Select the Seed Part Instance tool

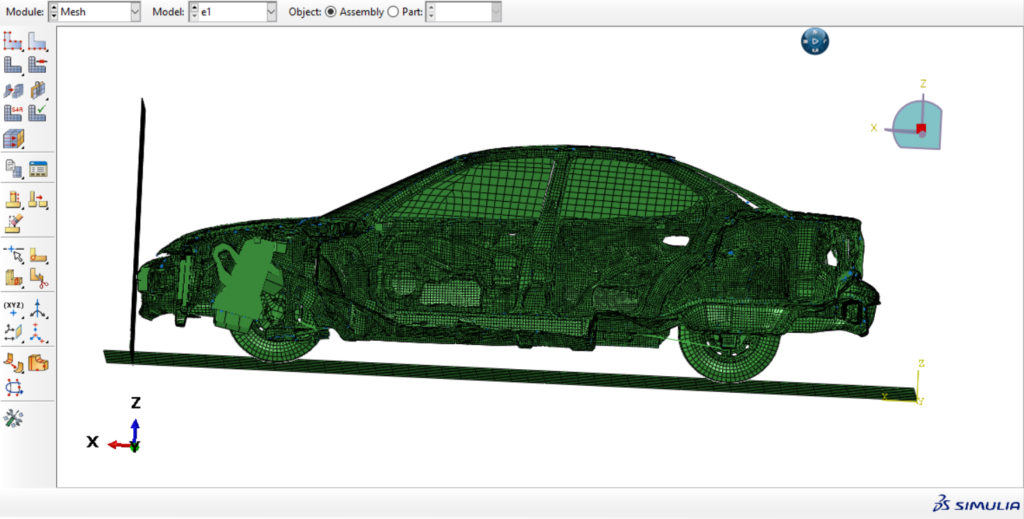[x=13, y=42]
